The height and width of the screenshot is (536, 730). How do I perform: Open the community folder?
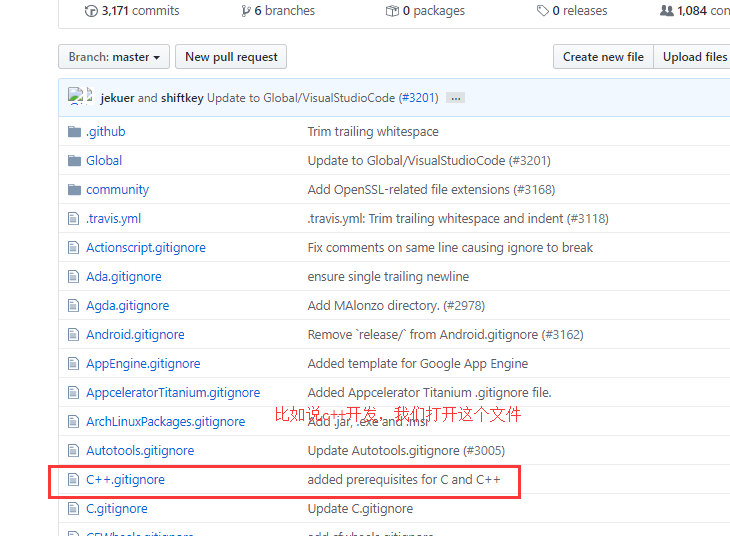click(x=117, y=190)
